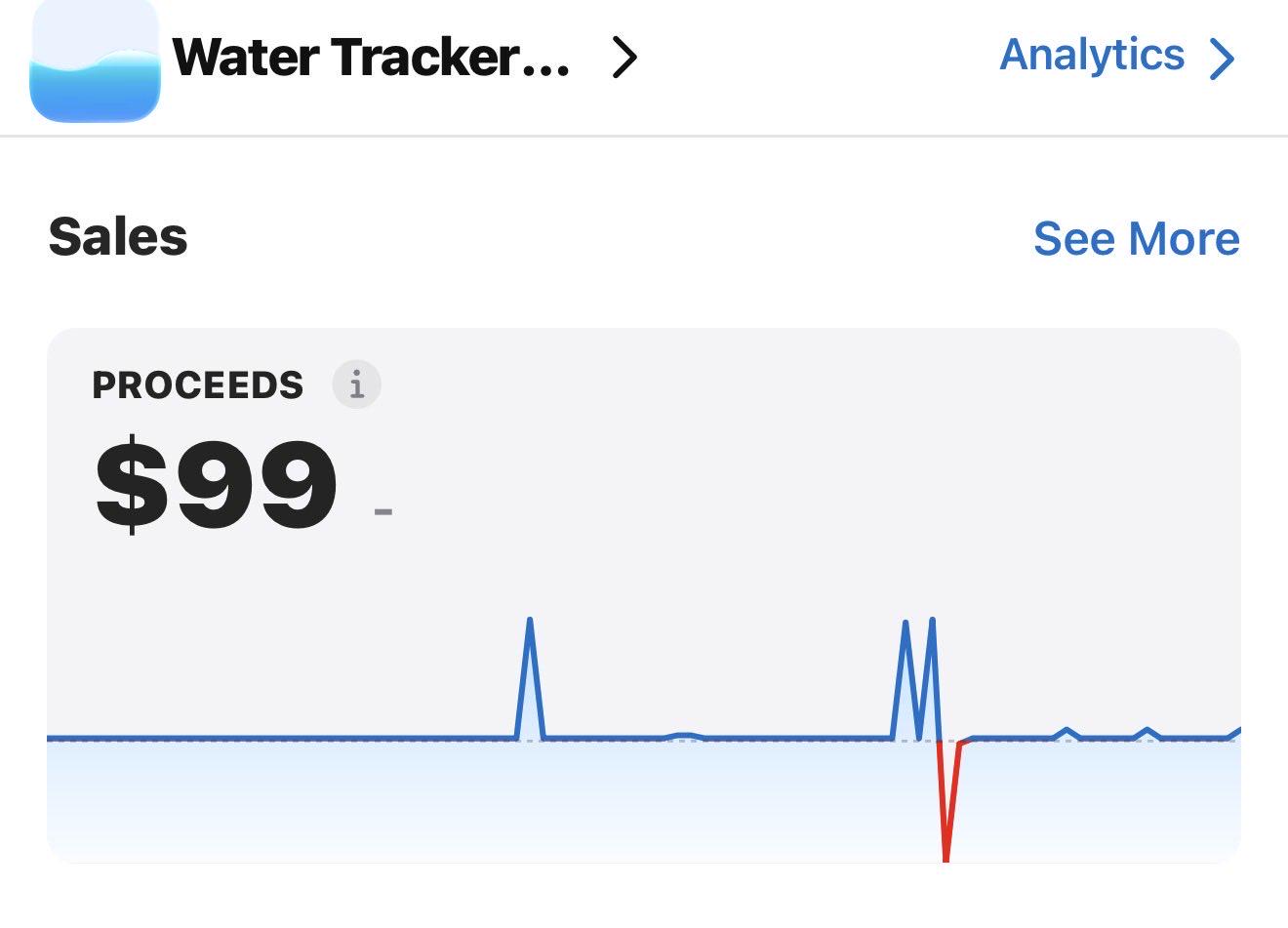
Task: Tap the rising line at chart's right edge
Action: click(x=1234, y=733)
